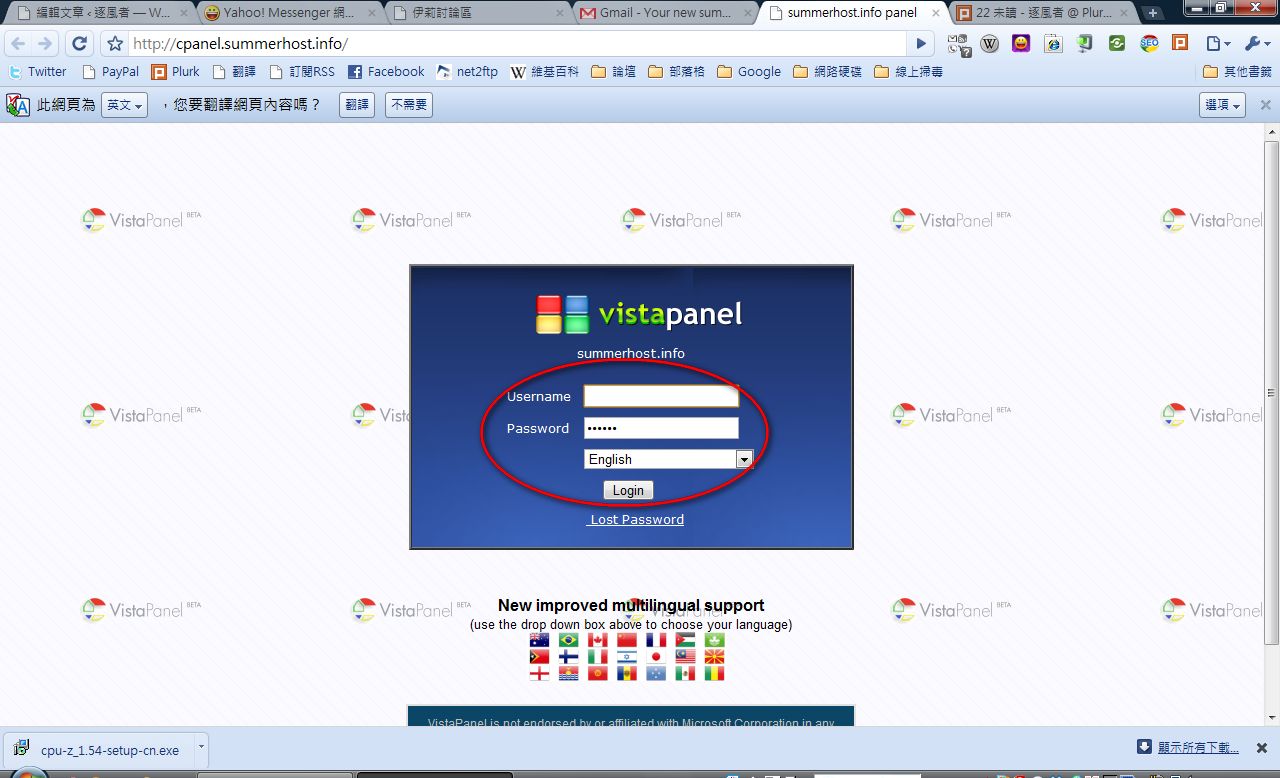
Task: Expand the 網路硬碟 bookmark folder
Action: click(x=827, y=72)
